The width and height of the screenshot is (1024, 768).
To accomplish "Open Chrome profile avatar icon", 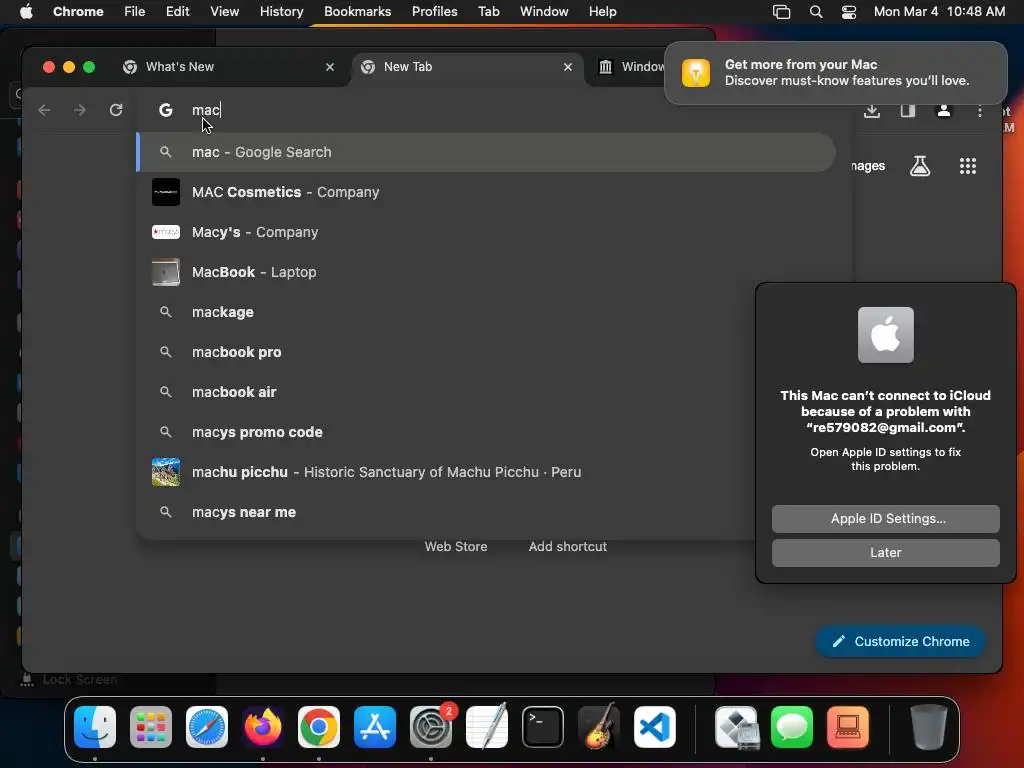I will coord(944,111).
